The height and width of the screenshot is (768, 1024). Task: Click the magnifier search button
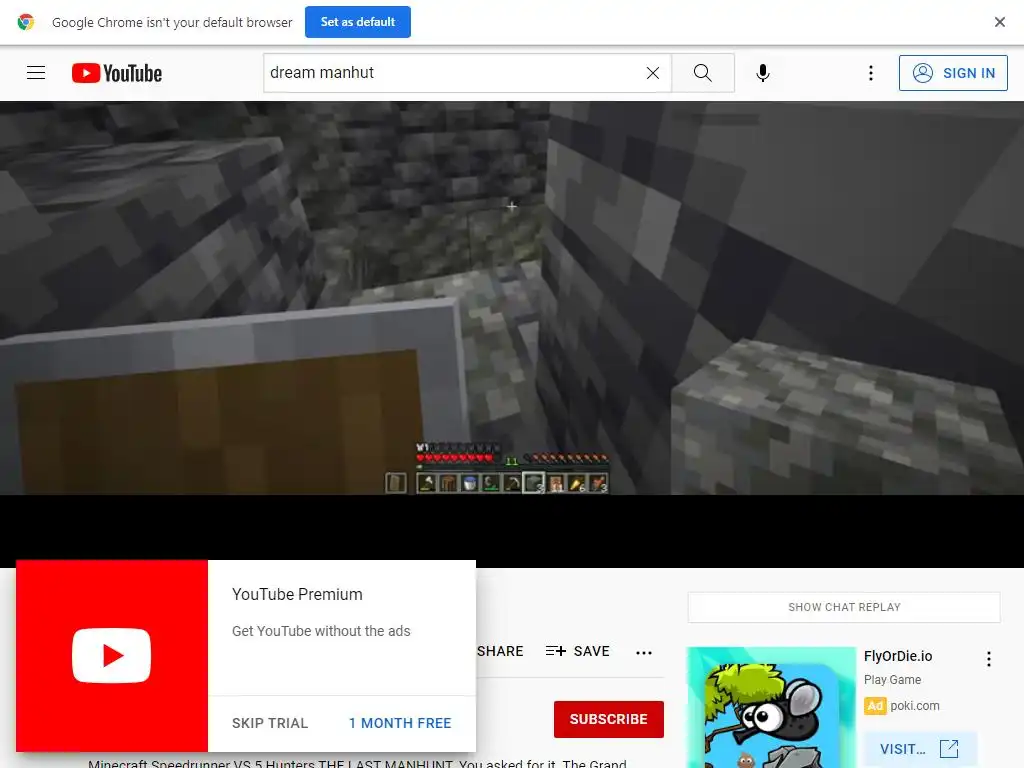[703, 73]
